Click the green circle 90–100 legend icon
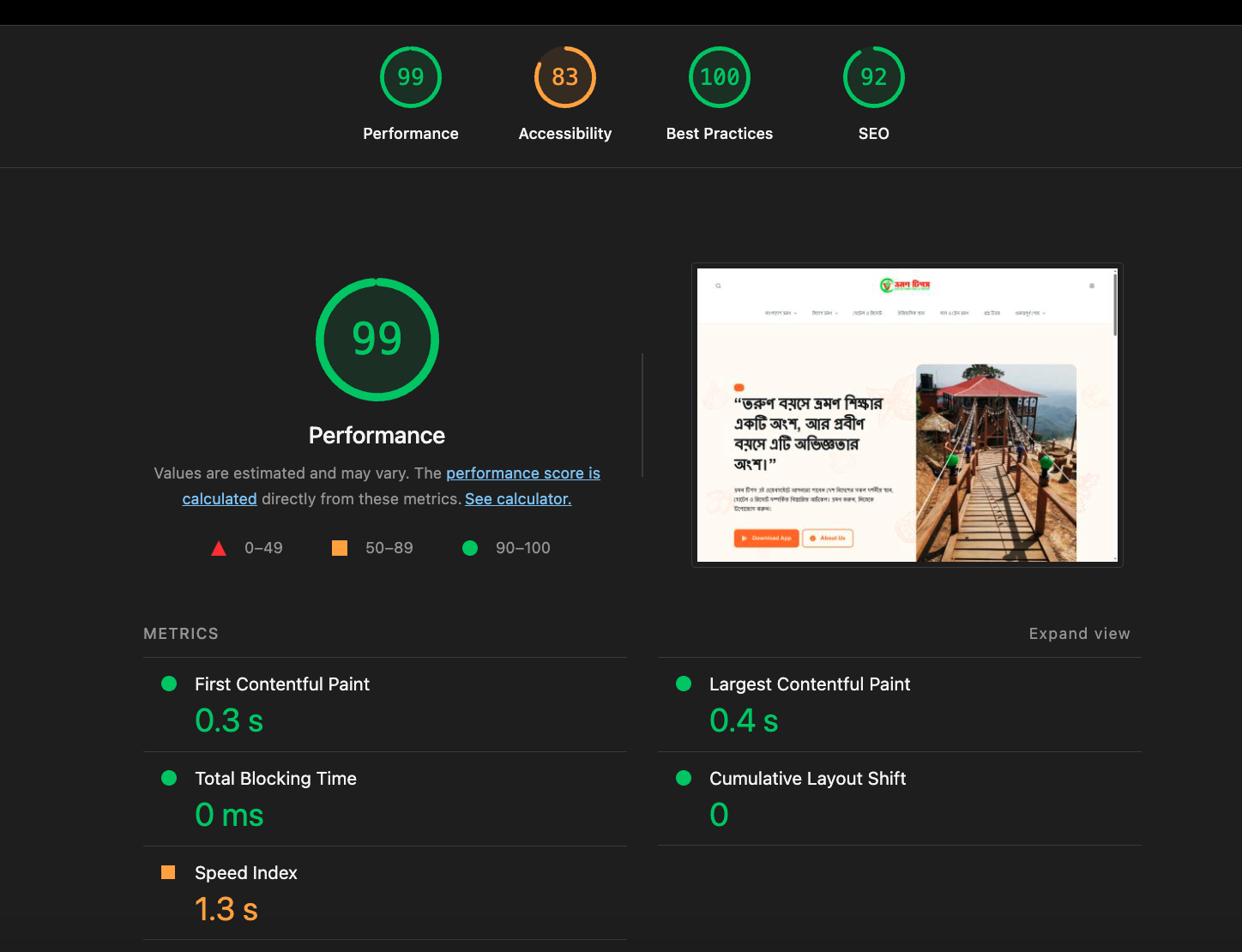This screenshot has height=952, width=1242. (x=470, y=548)
